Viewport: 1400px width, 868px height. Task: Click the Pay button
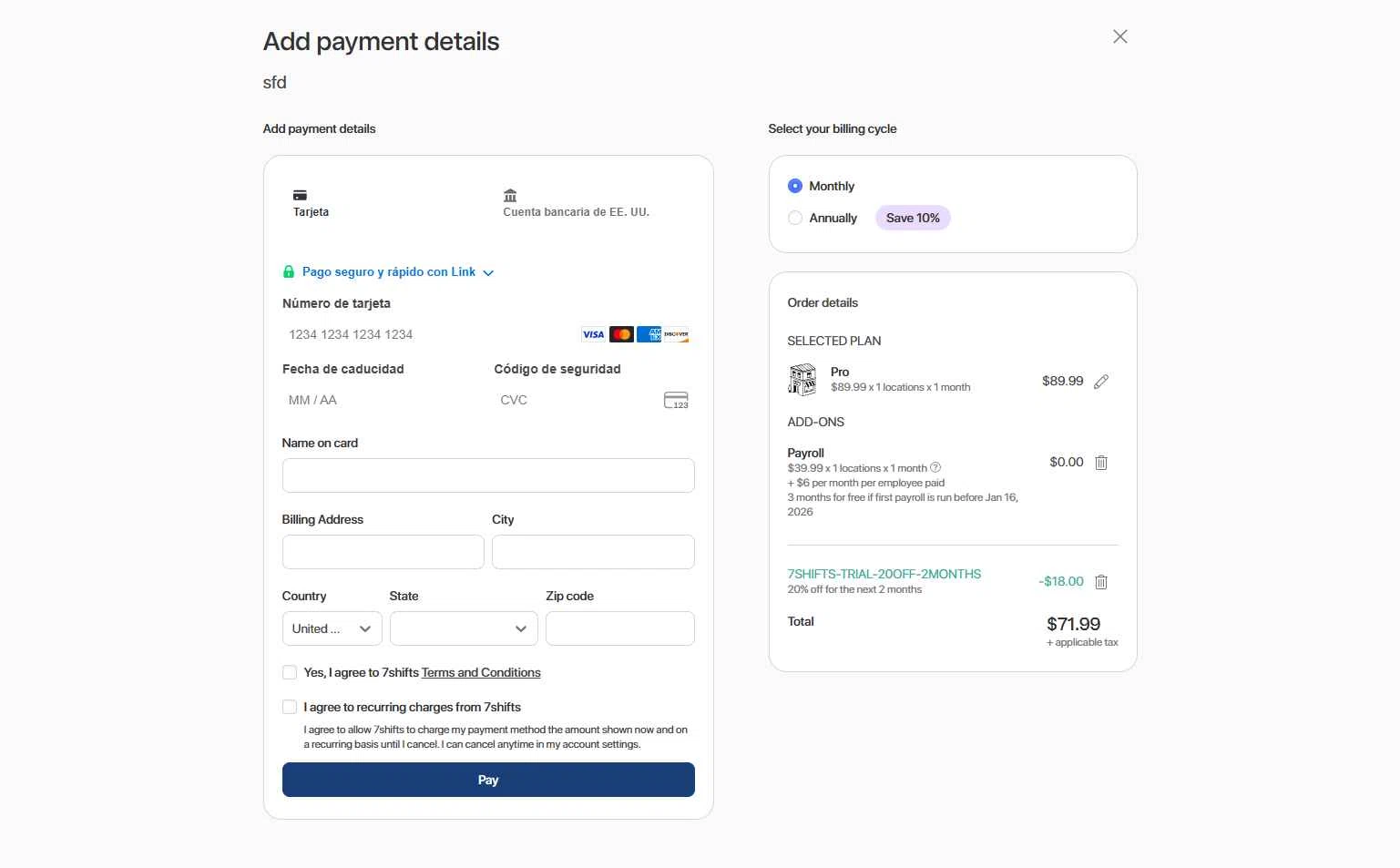[488, 780]
